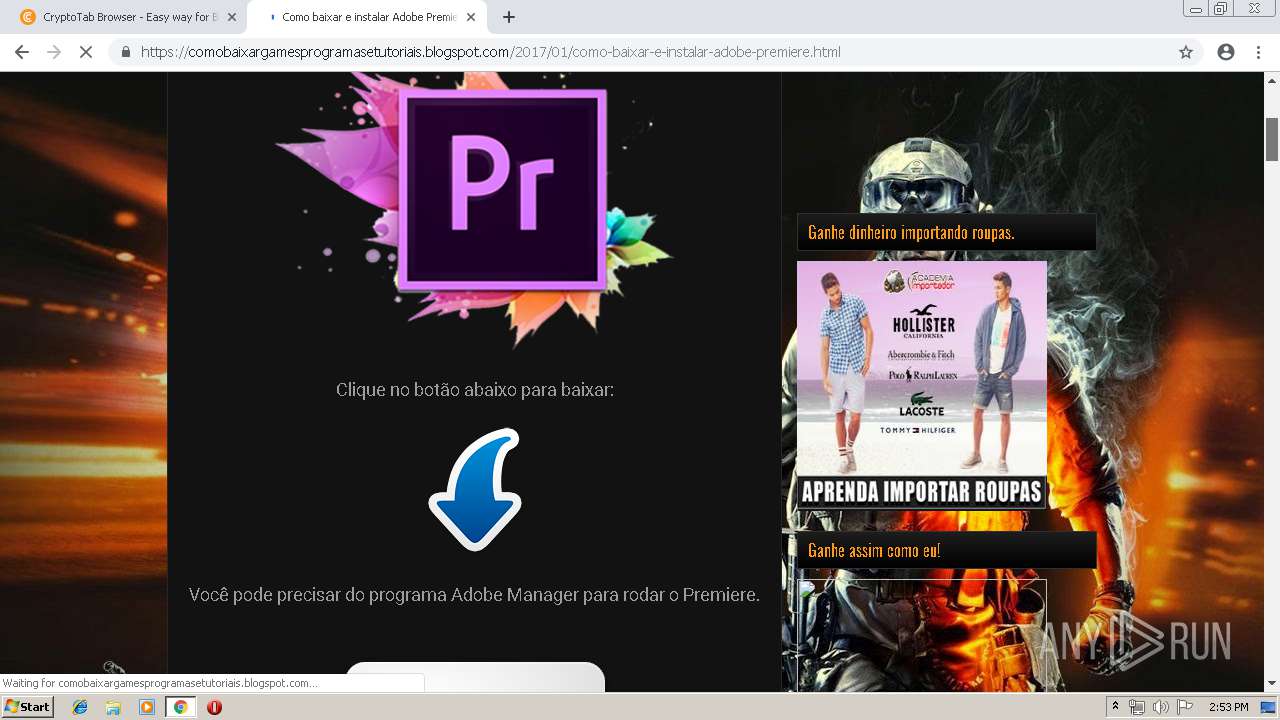This screenshot has height=720, width=1280.
Task: Launch Internet Explorer from the taskbar
Action: click(x=80, y=707)
